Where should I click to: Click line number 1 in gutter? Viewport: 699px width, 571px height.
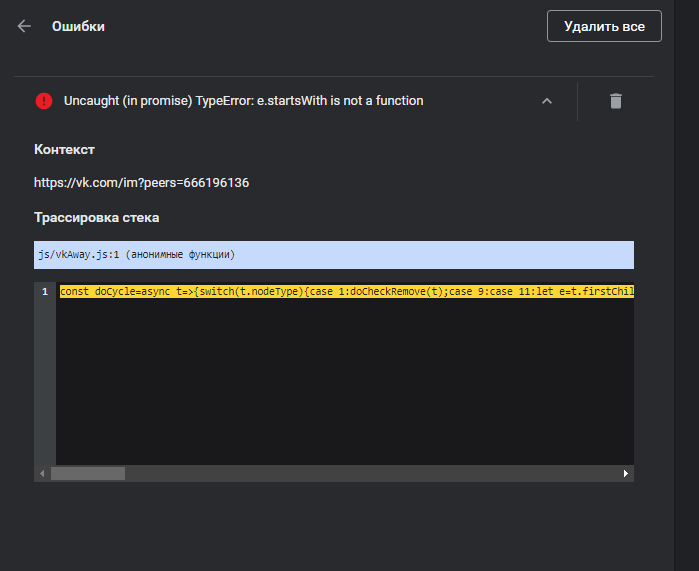[x=45, y=292]
